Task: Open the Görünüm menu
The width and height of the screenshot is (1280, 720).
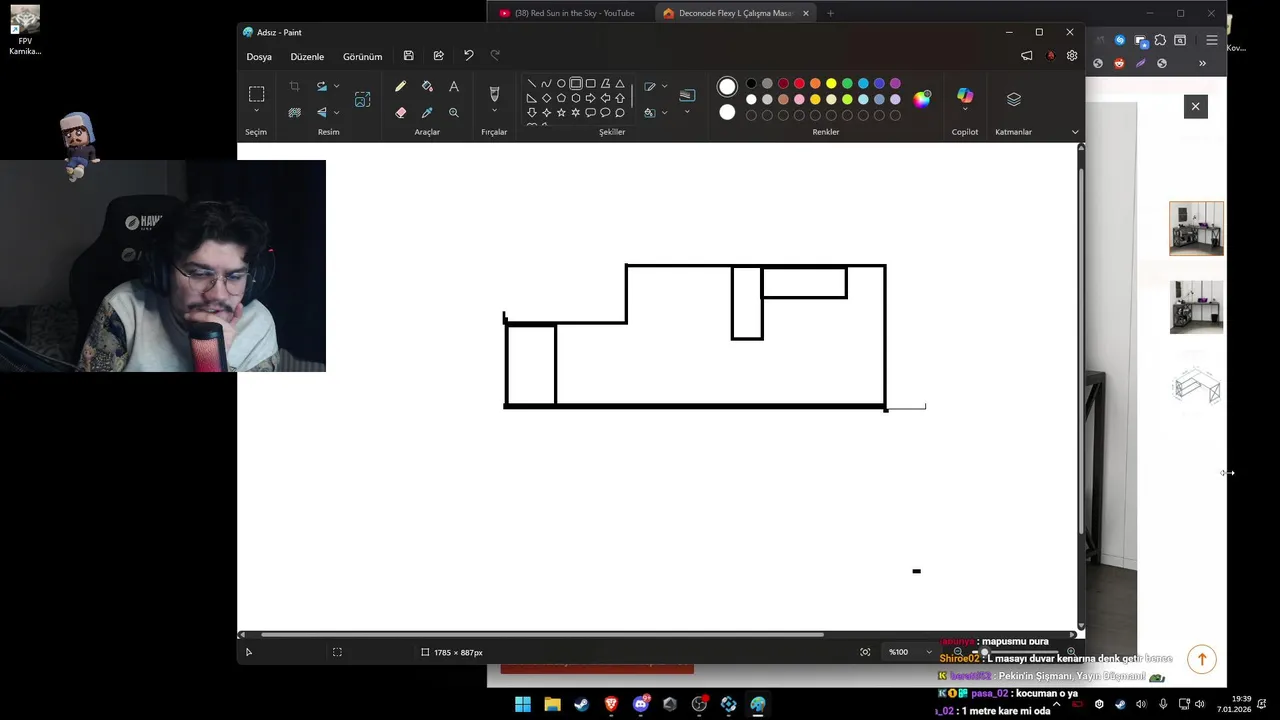Action: 362,56
